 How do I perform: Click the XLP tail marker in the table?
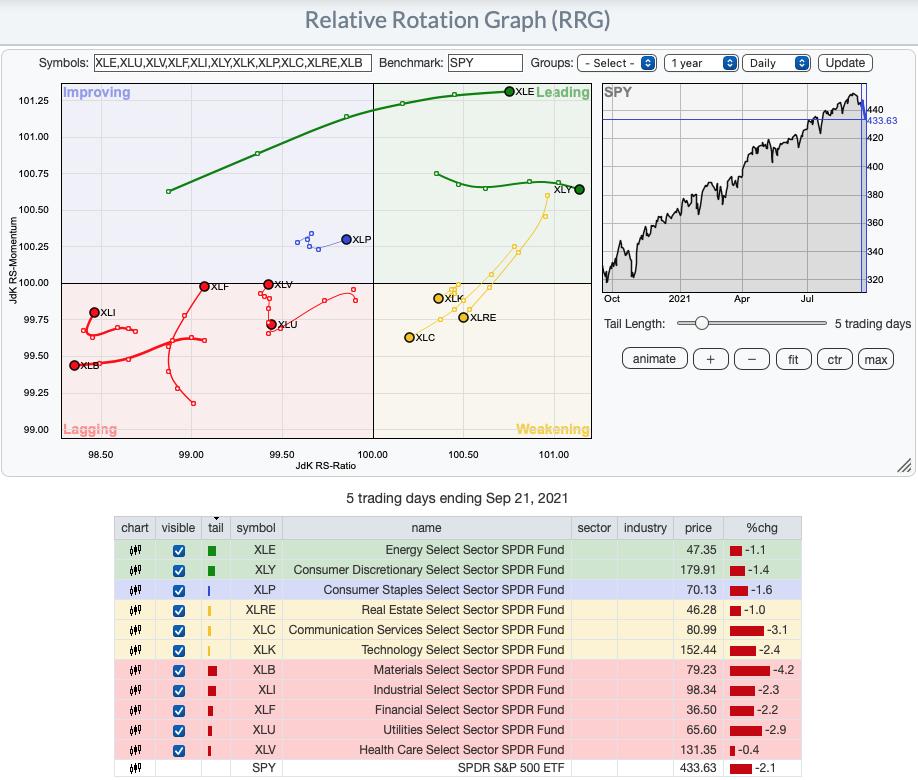(209, 591)
